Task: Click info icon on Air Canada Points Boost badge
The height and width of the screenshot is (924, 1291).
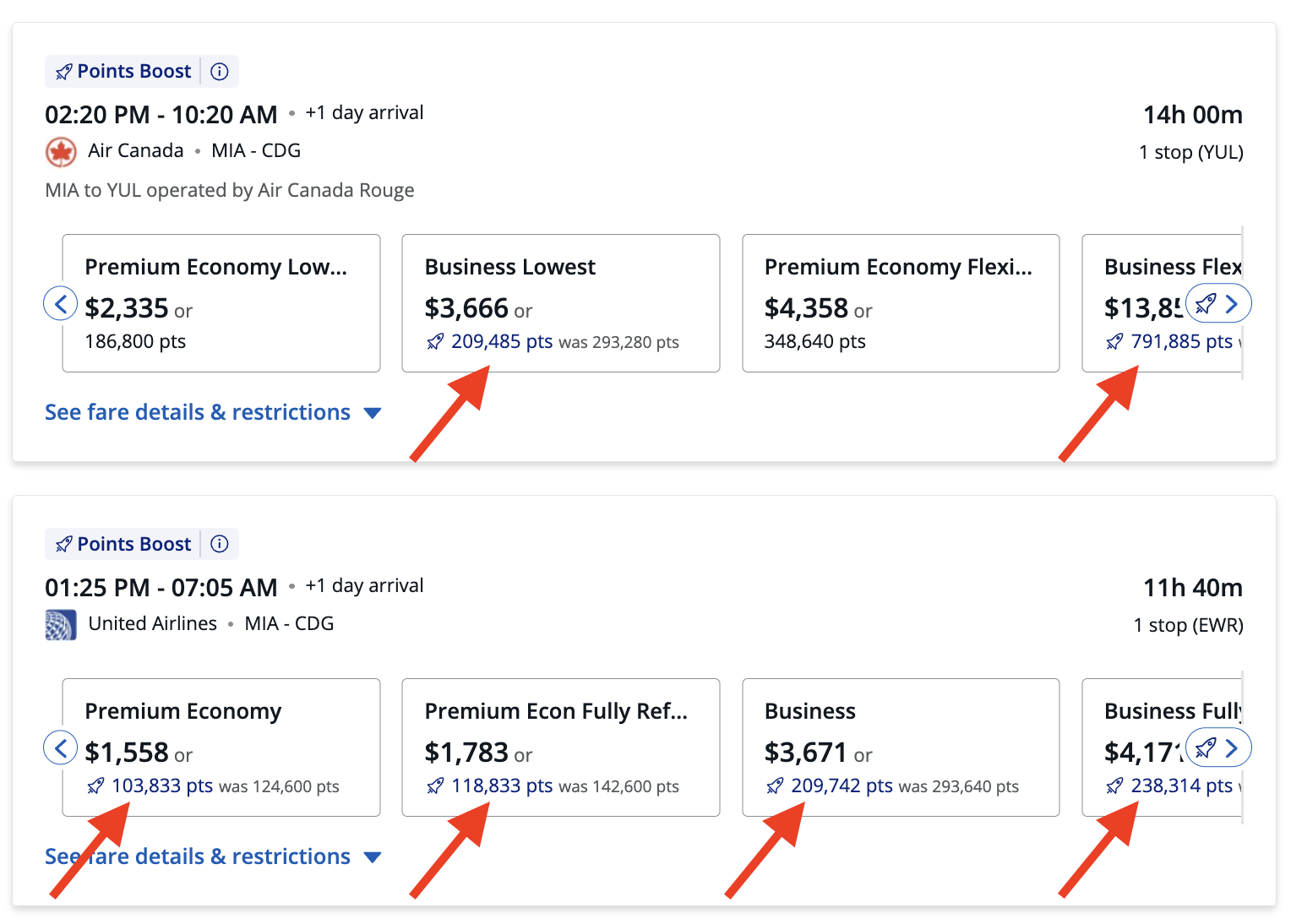Action: [220, 72]
